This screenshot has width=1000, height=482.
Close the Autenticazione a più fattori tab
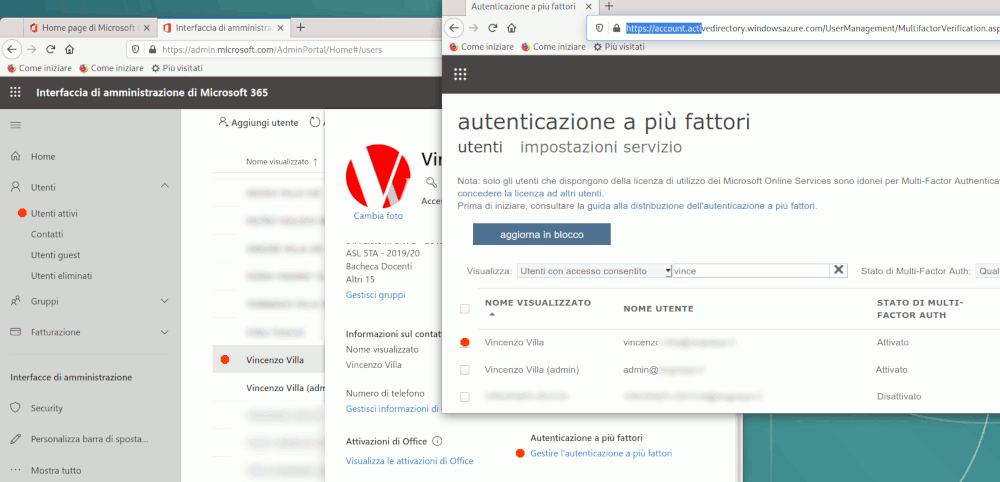[590, 6]
